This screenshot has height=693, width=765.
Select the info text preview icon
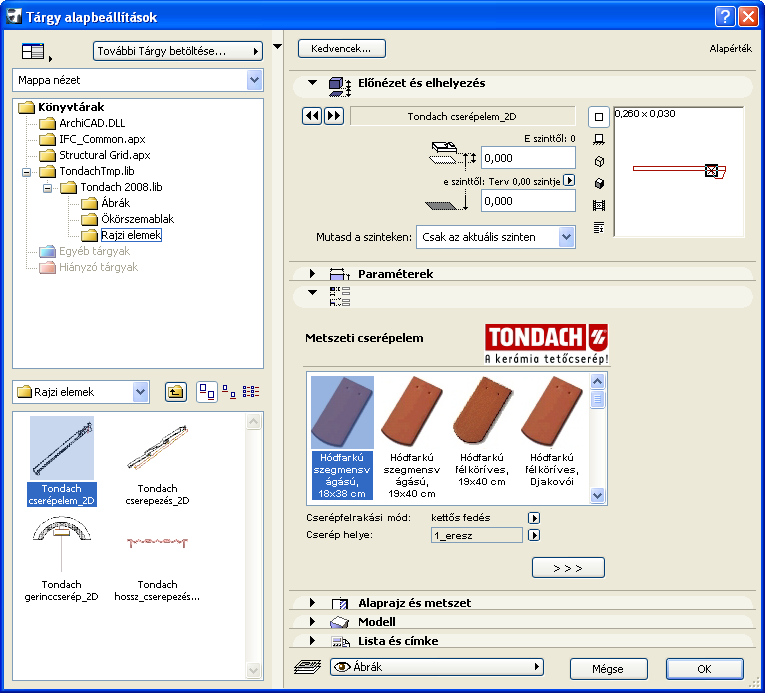[x=599, y=227]
